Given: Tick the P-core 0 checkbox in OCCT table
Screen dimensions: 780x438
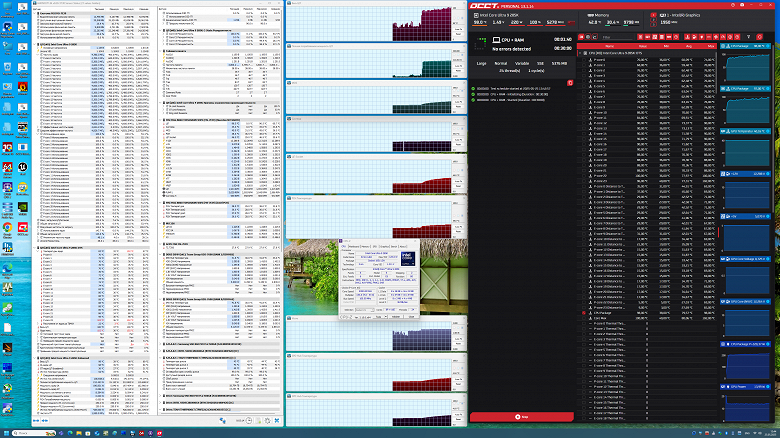Looking at the screenshot, I should (x=584, y=60).
